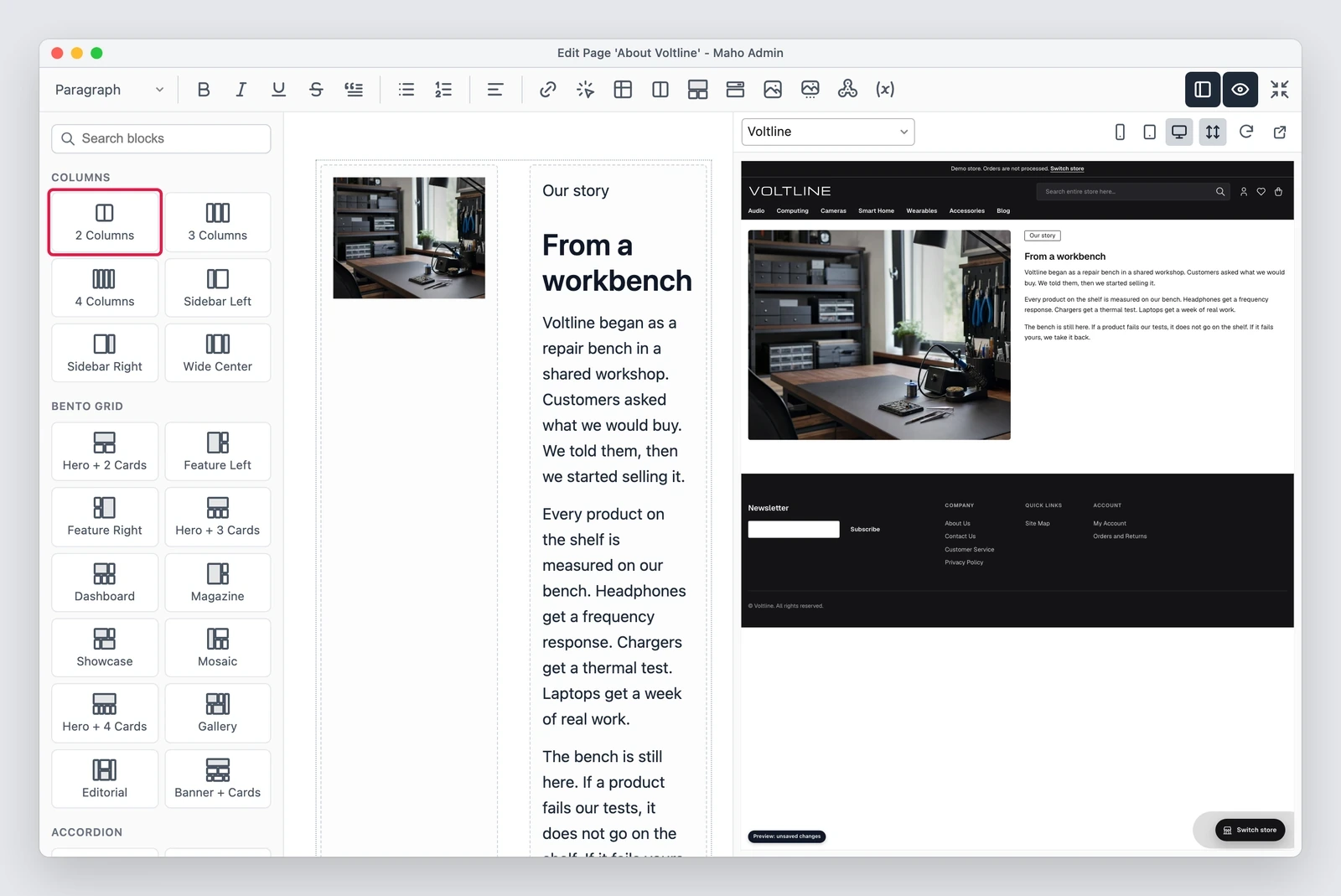Open the Paragraph style dropdown
Viewport: 1341px width, 896px height.
click(x=110, y=90)
